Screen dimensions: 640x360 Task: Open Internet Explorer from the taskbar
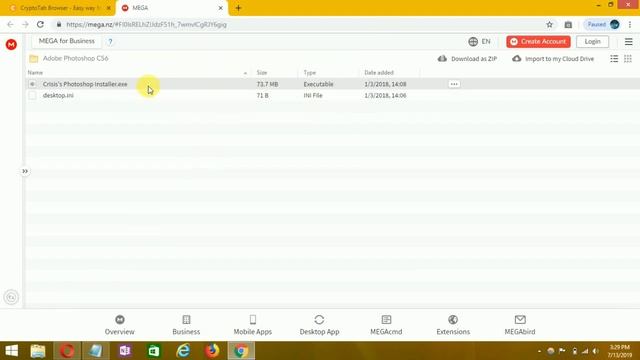click(x=183, y=351)
